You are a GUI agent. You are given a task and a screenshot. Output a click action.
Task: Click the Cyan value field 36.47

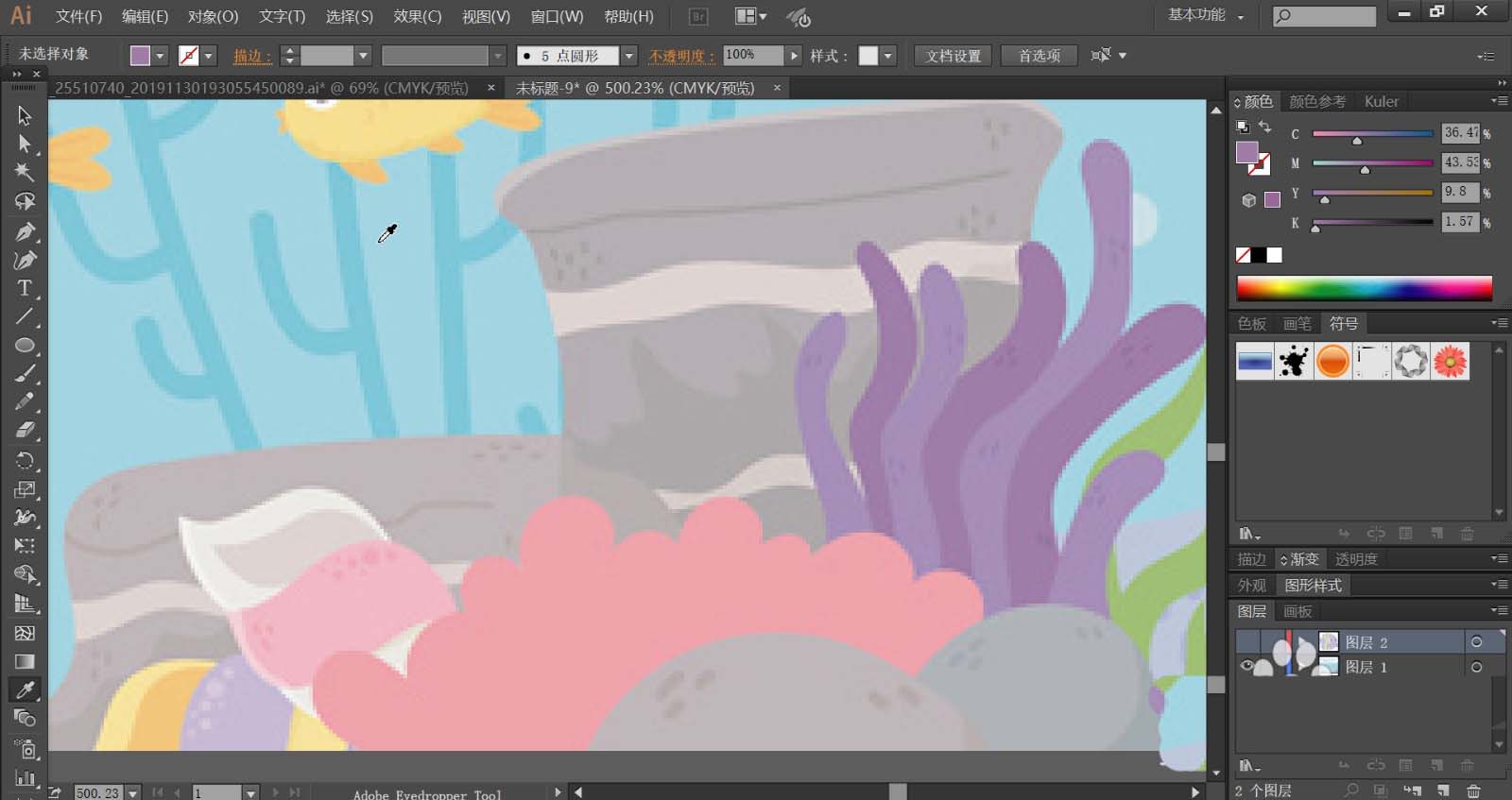click(1460, 133)
